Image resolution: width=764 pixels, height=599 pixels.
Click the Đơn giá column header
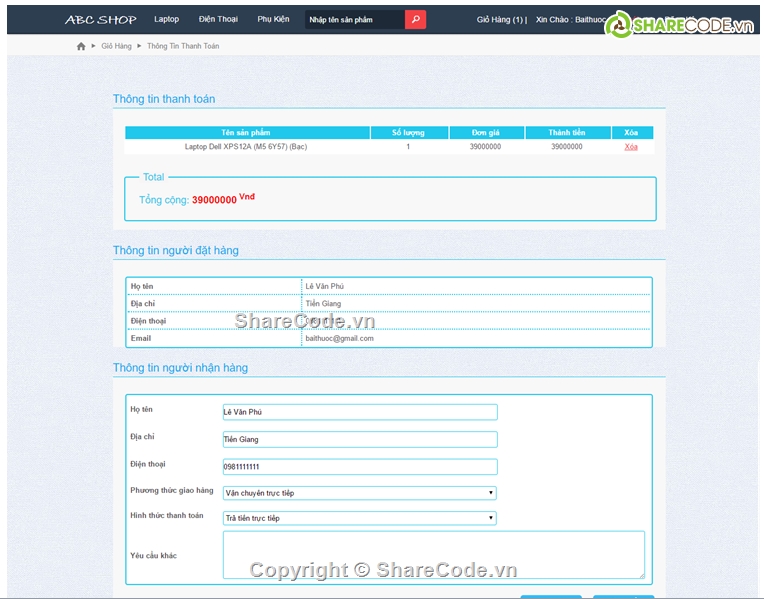tap(486, 133)
